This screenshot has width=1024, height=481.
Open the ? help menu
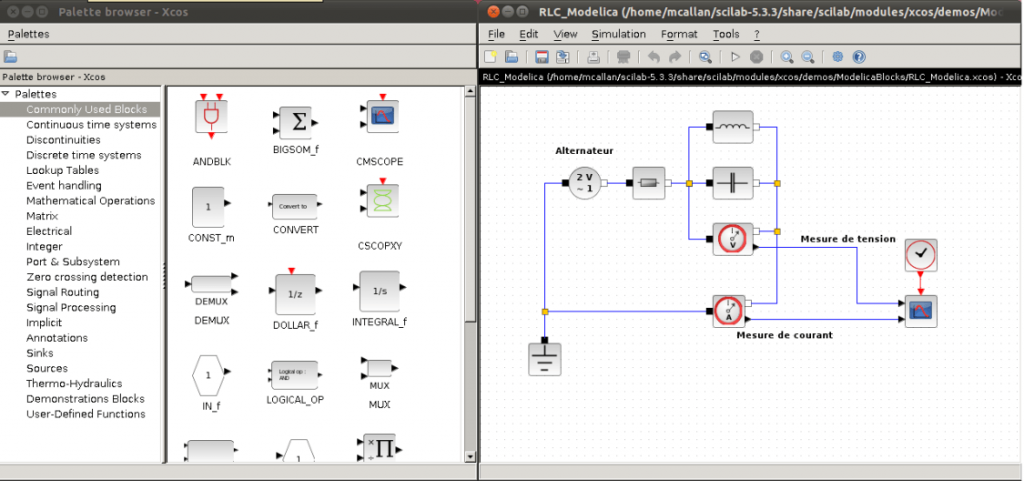[x=757, y=34]
